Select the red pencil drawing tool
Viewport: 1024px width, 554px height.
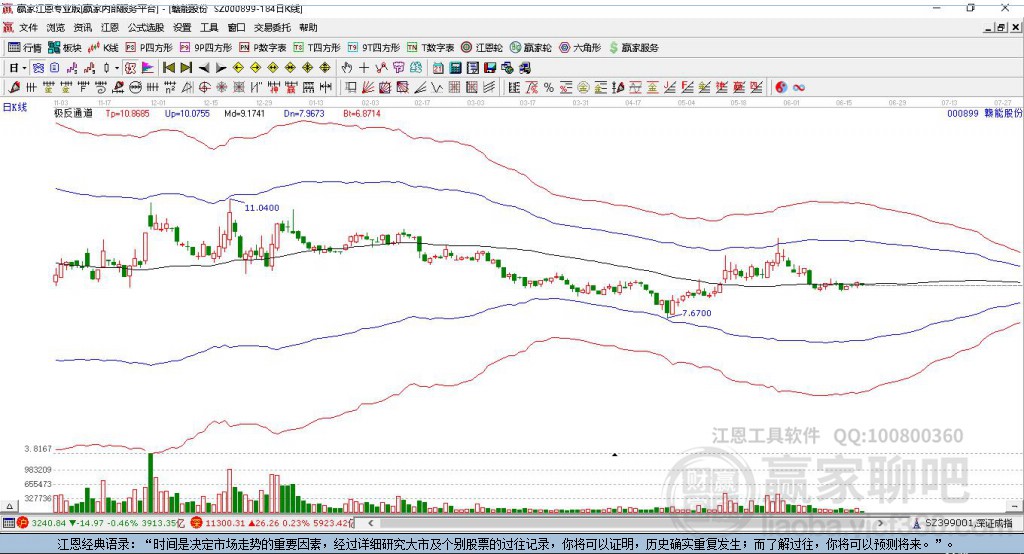click(14, 88)
